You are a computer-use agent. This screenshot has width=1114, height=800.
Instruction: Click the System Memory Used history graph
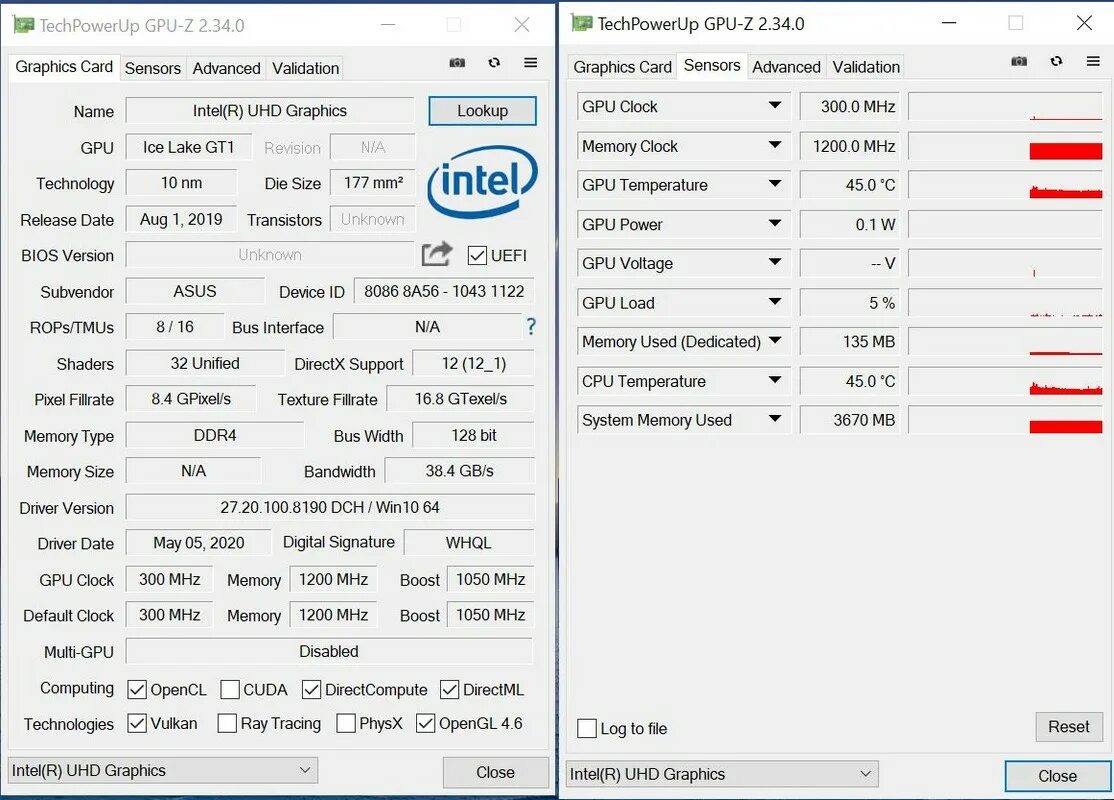tap(1005, 420)
